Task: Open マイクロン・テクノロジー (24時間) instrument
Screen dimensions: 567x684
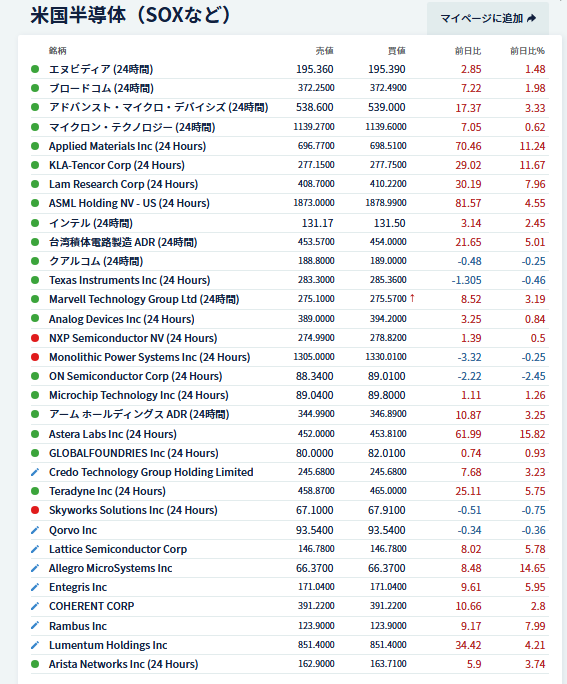Action: click(132, 127)
